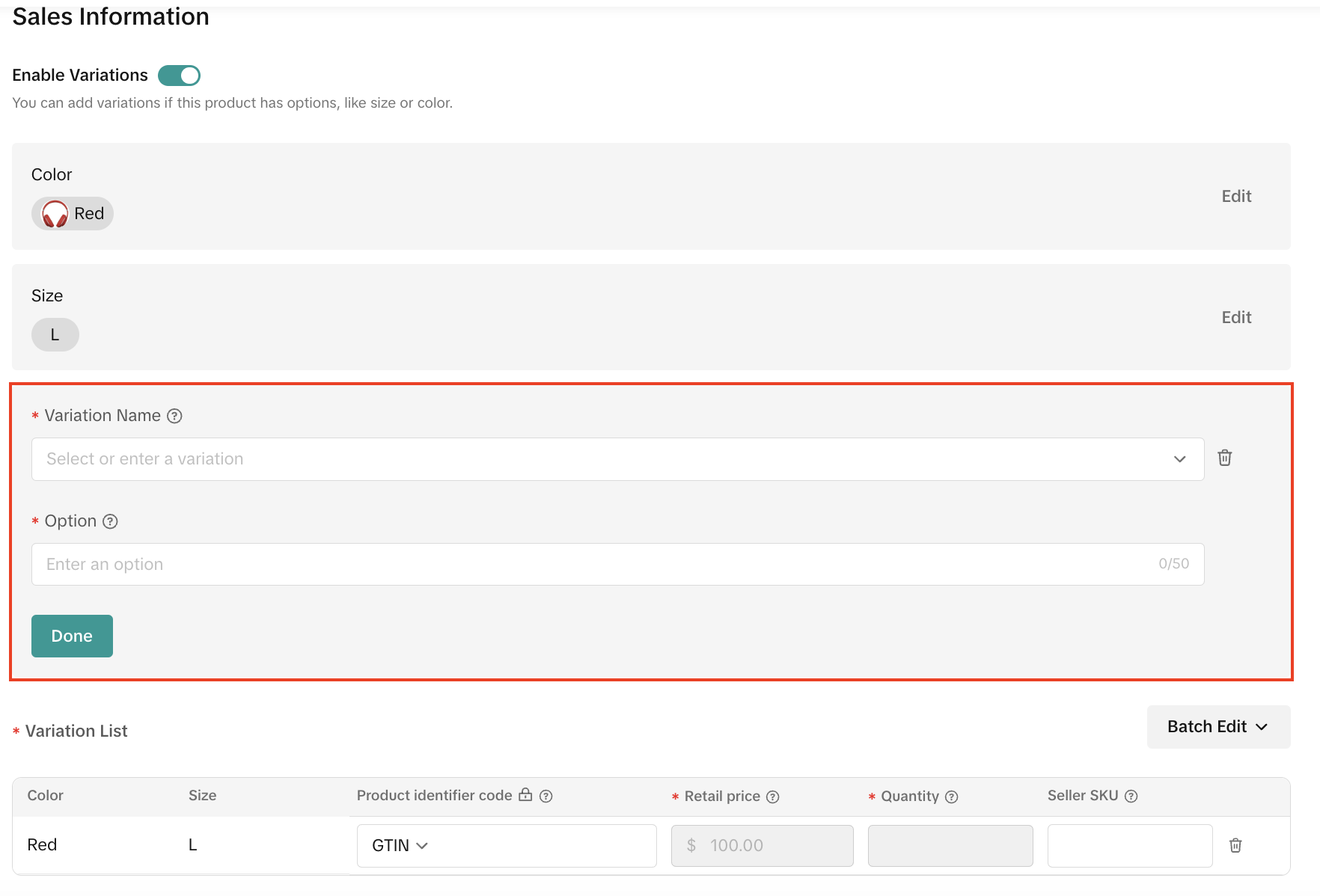Click the Seller SKU help icon

pyautogui.click(x=1131, y=797)
